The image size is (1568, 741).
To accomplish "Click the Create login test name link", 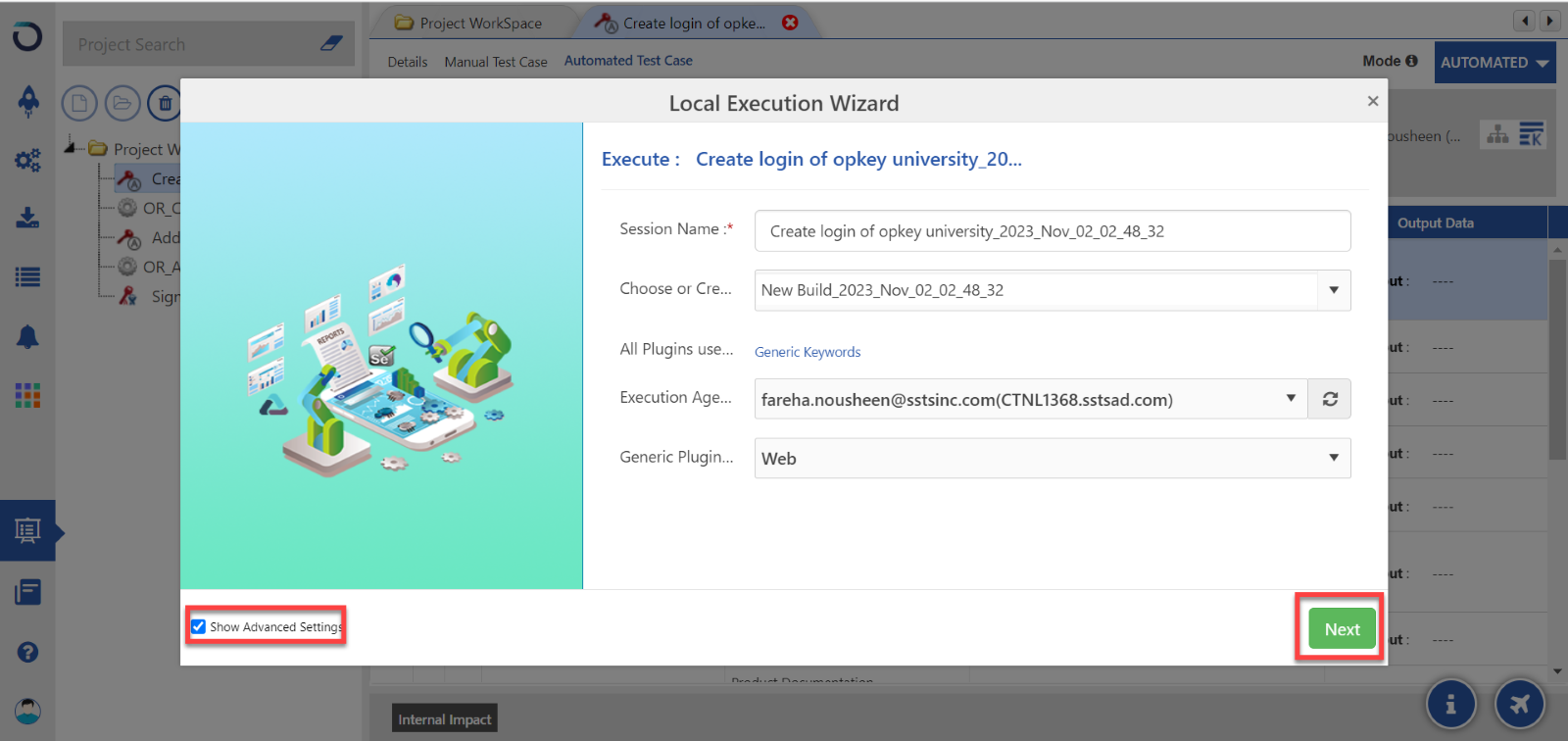I will tap(858, 159).
